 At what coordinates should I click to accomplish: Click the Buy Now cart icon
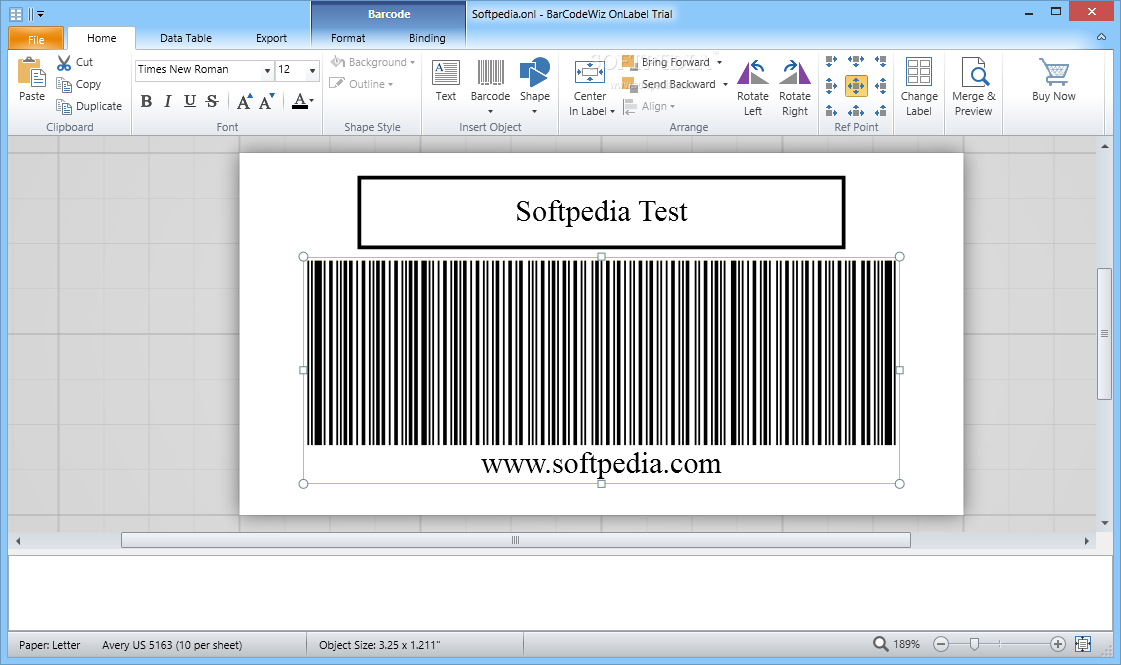(1054, 72)
